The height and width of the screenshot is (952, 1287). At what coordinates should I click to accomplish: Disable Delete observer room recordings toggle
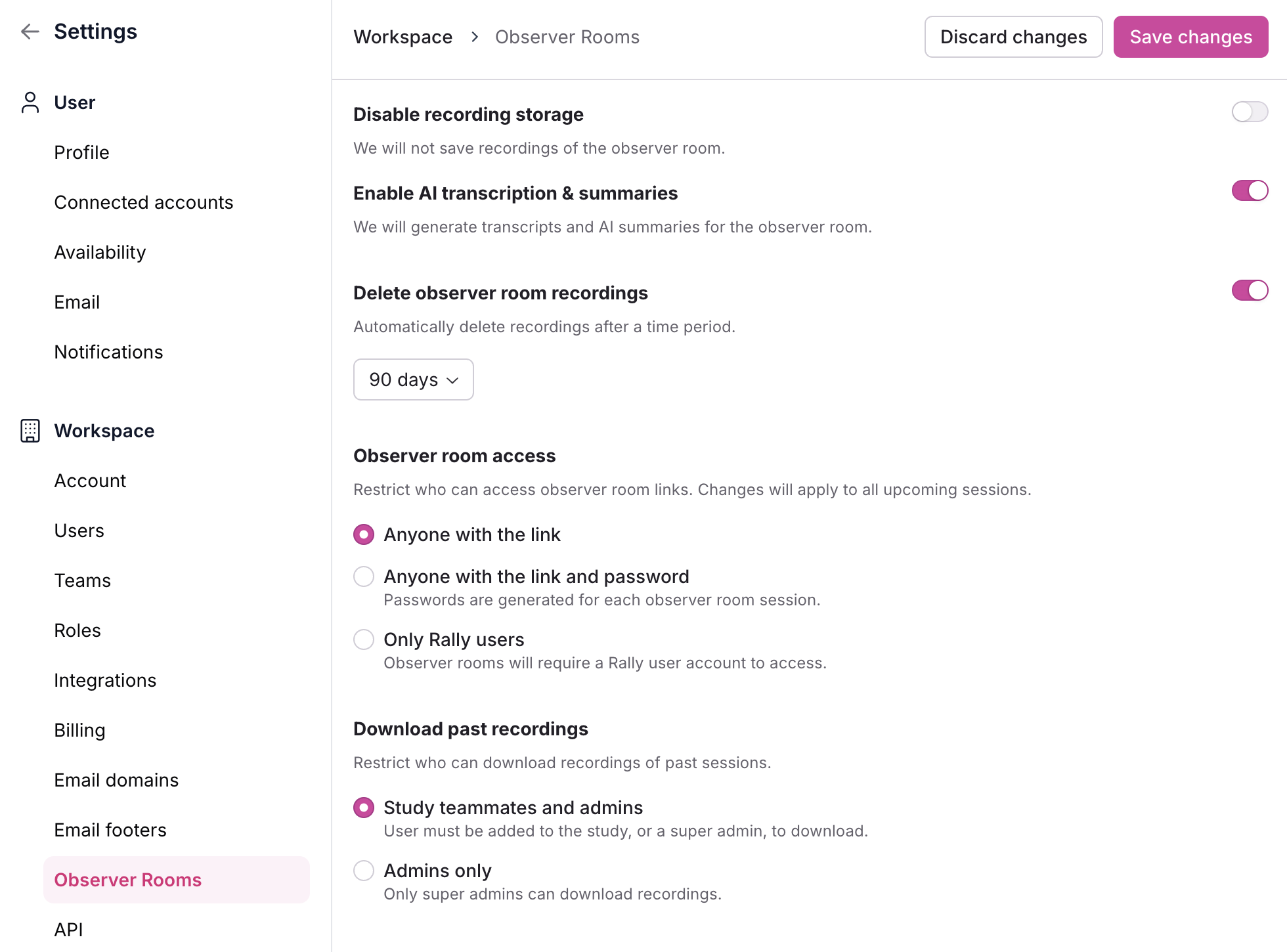1249,290
